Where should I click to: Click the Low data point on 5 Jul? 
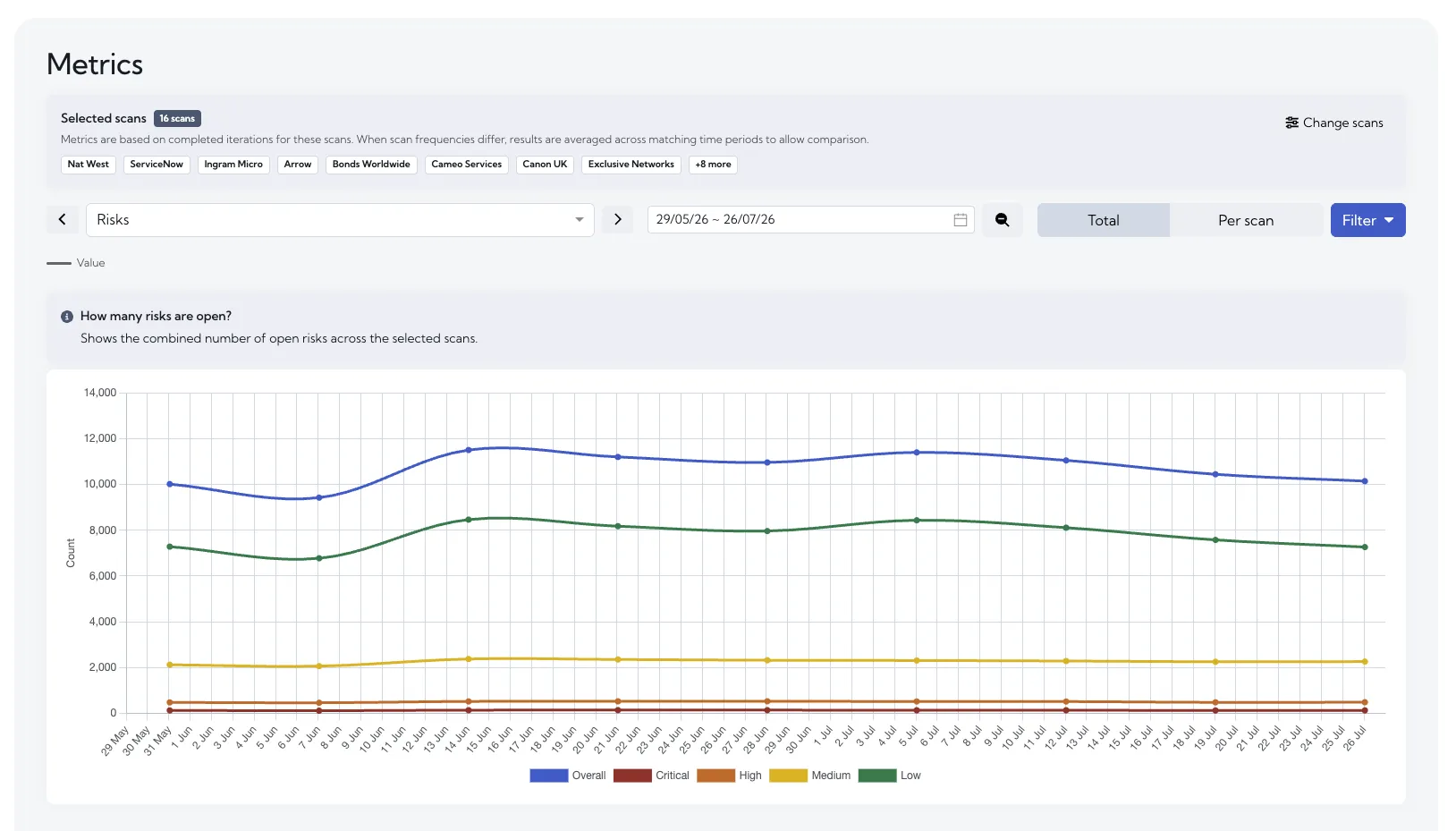(917, 520)
